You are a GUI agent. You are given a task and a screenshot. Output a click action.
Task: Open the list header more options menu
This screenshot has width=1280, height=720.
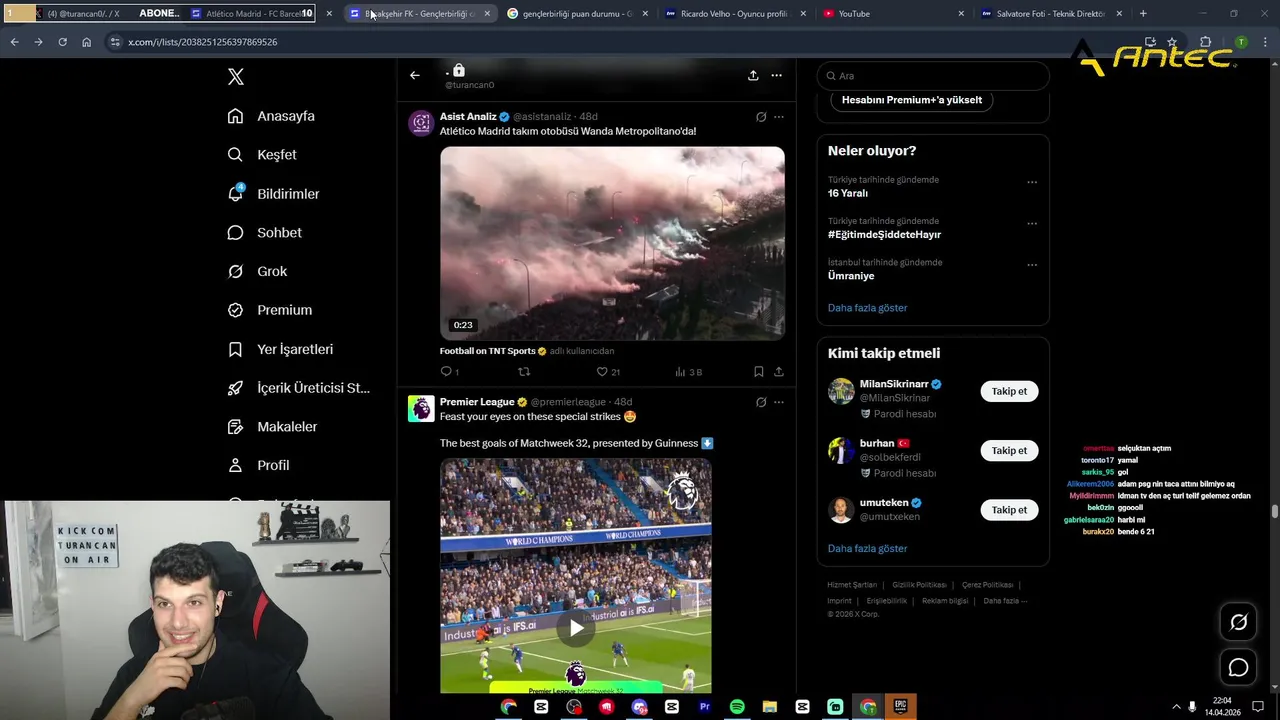point(776,75)
